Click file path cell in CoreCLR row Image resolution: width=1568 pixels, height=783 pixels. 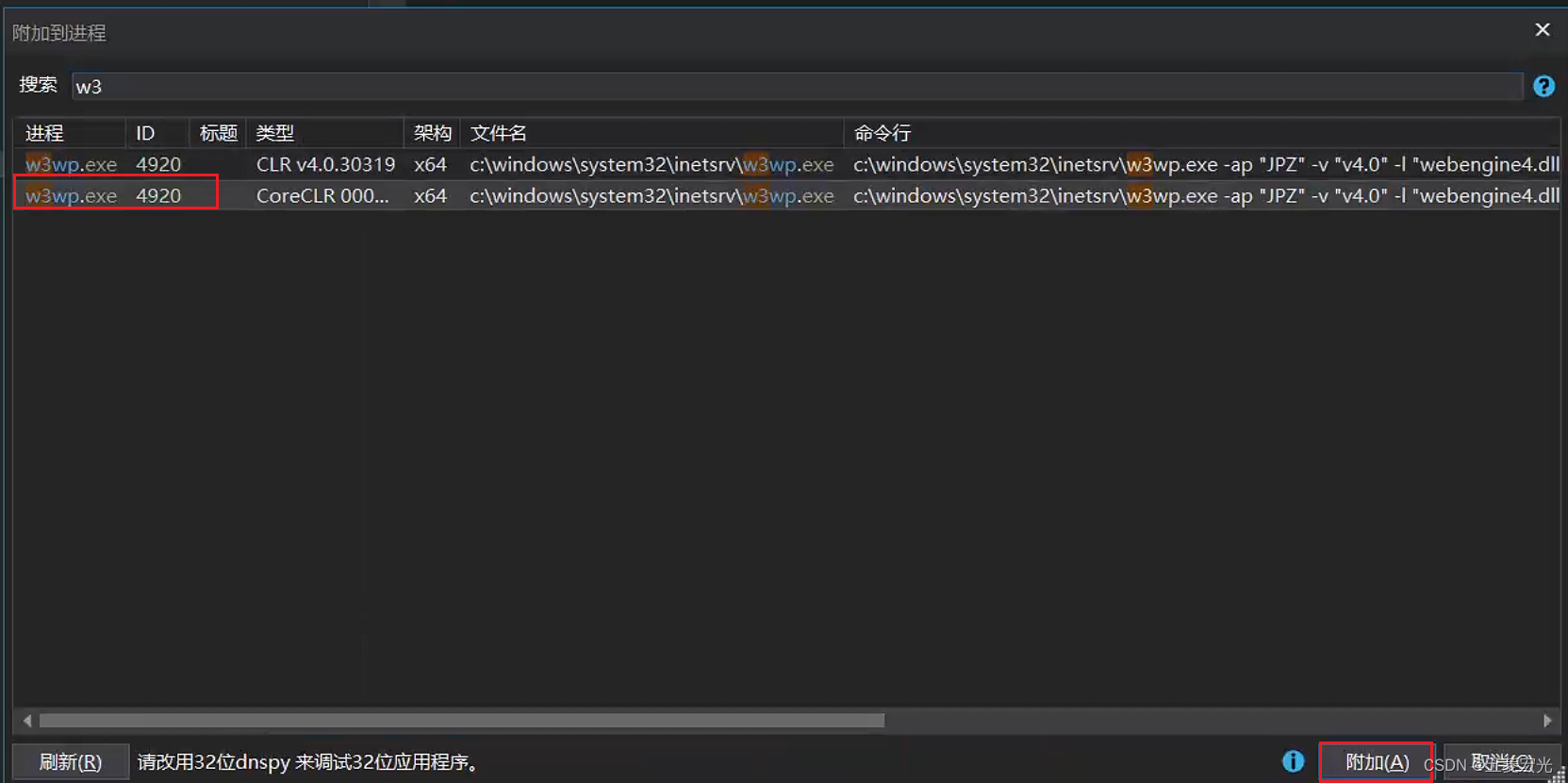(x=652, y=195)
